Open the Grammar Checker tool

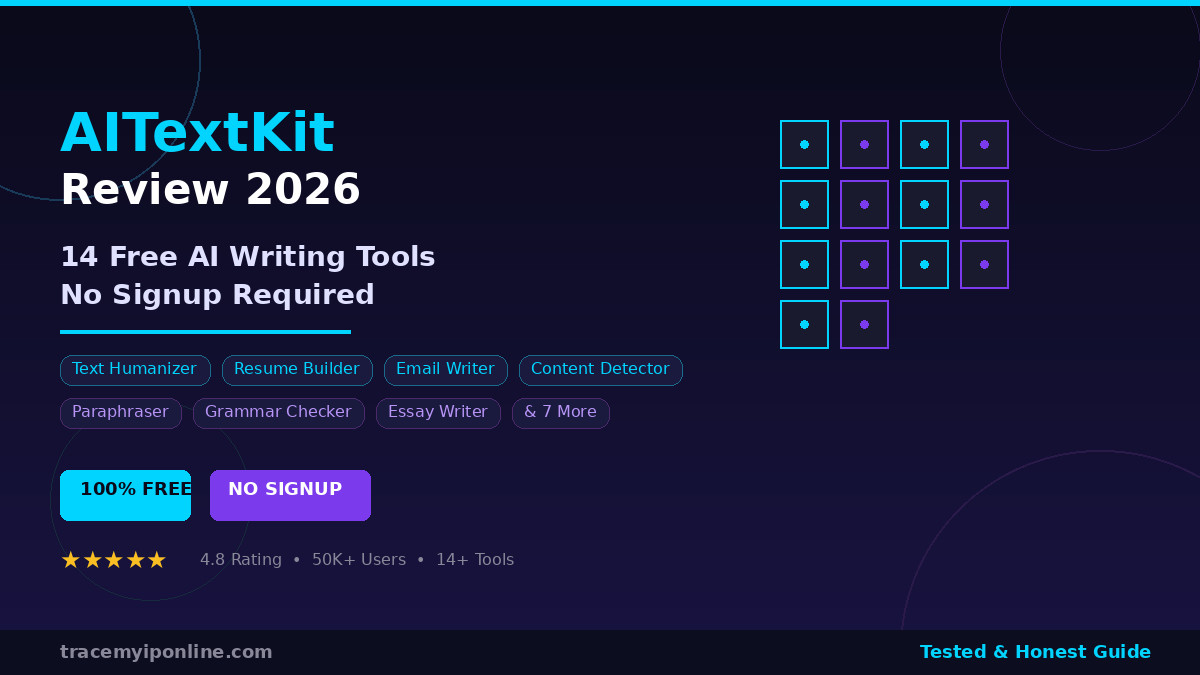pyautogui.click(x=279, y=412)
